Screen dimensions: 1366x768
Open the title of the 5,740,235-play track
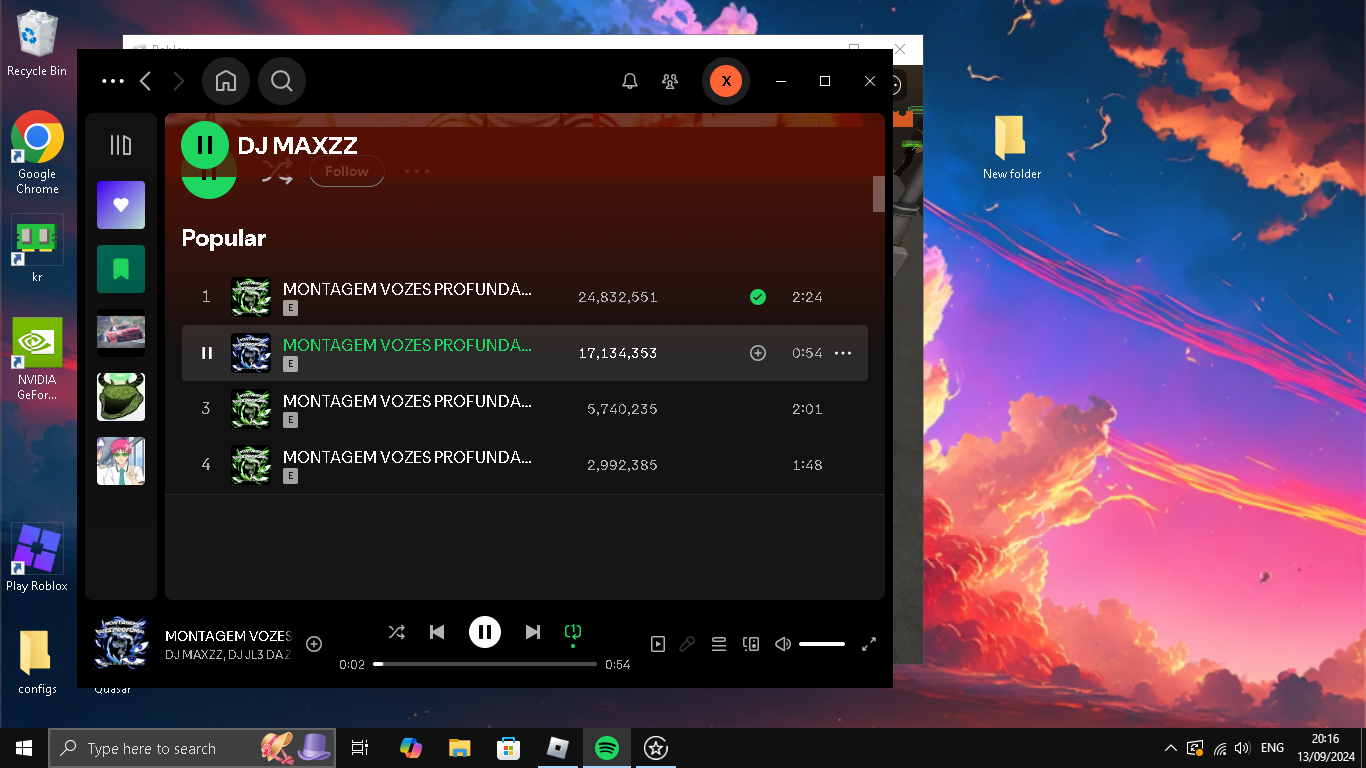coord(407,401)
